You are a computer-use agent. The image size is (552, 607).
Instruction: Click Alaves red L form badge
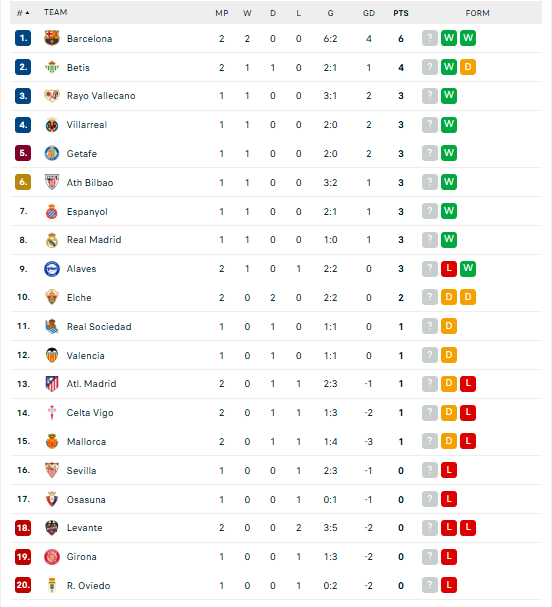click(449, 269)
